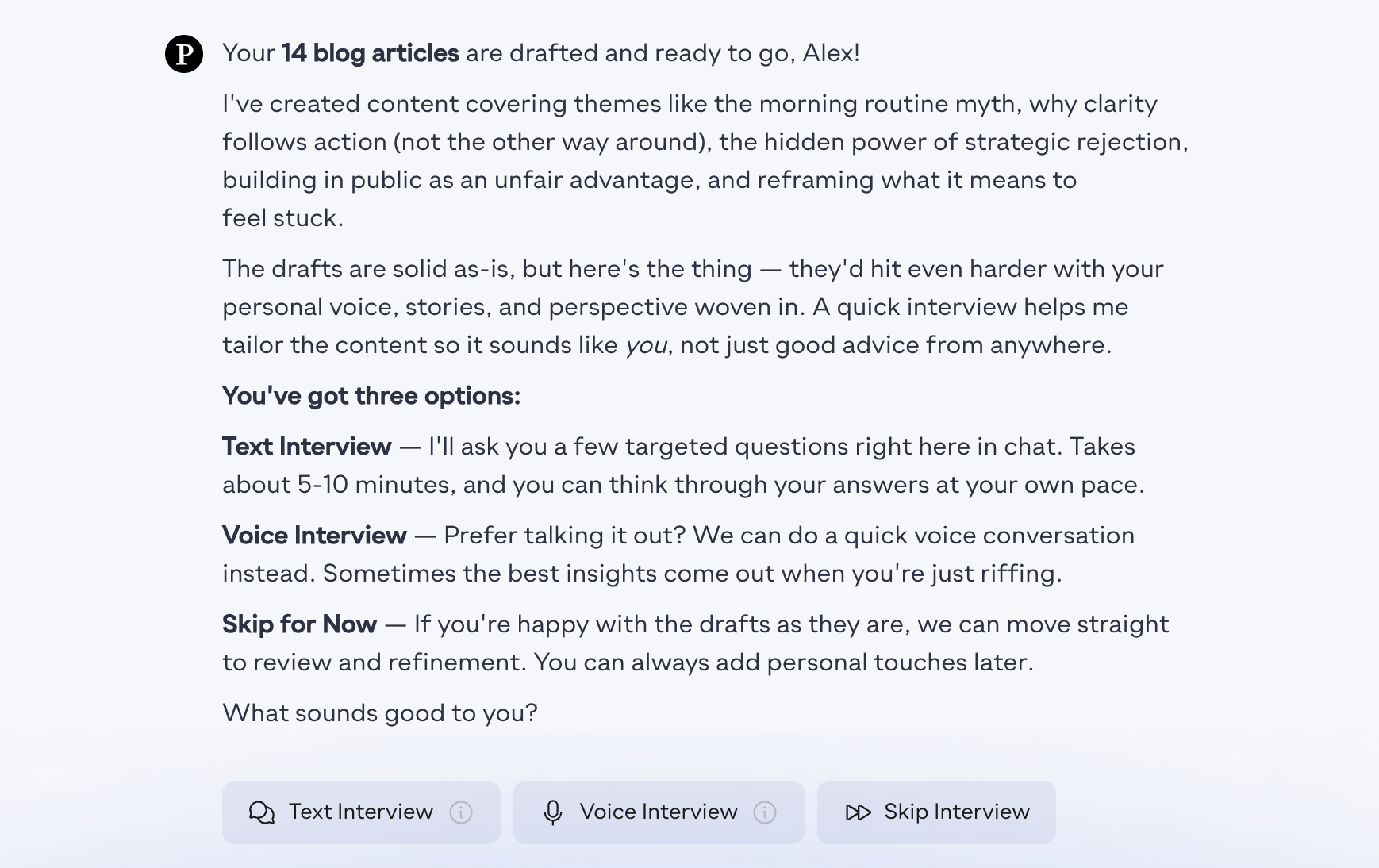The image size is (1379, 868).
Task: Open the info icon beside Text Interview
Action: (x=461, y=812)
